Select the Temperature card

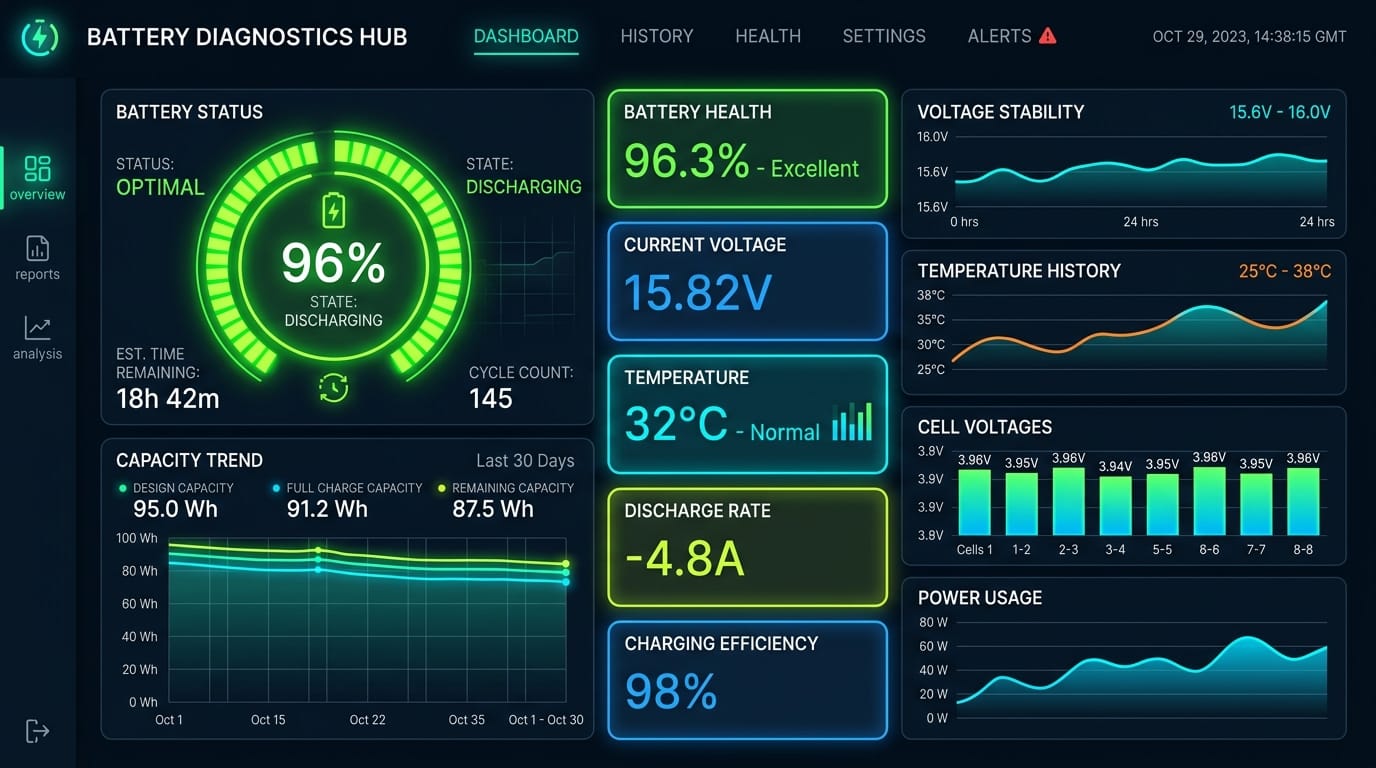[747, 415]
